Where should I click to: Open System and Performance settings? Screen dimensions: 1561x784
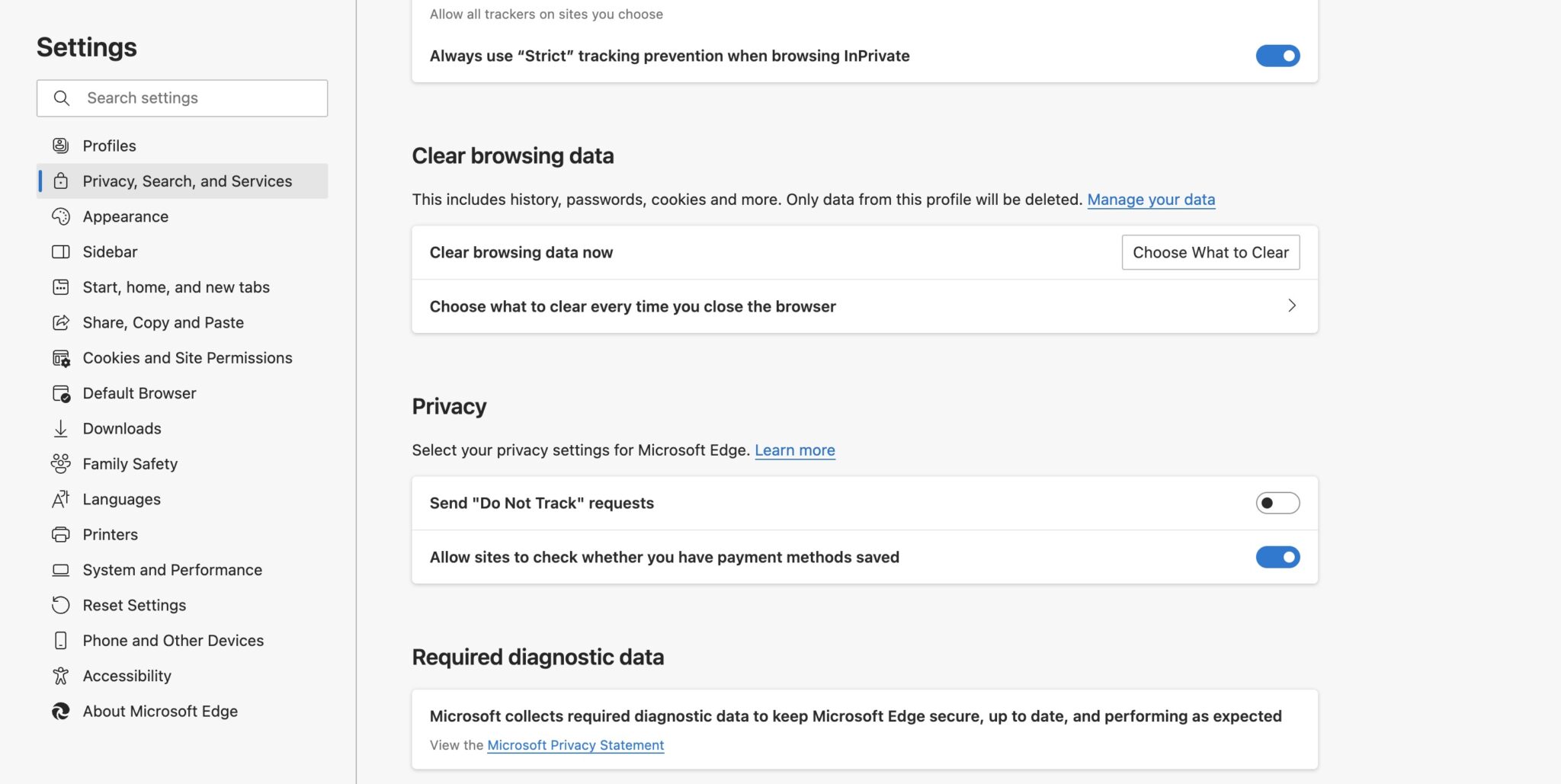pyautogui.click(x=172, y=569)
